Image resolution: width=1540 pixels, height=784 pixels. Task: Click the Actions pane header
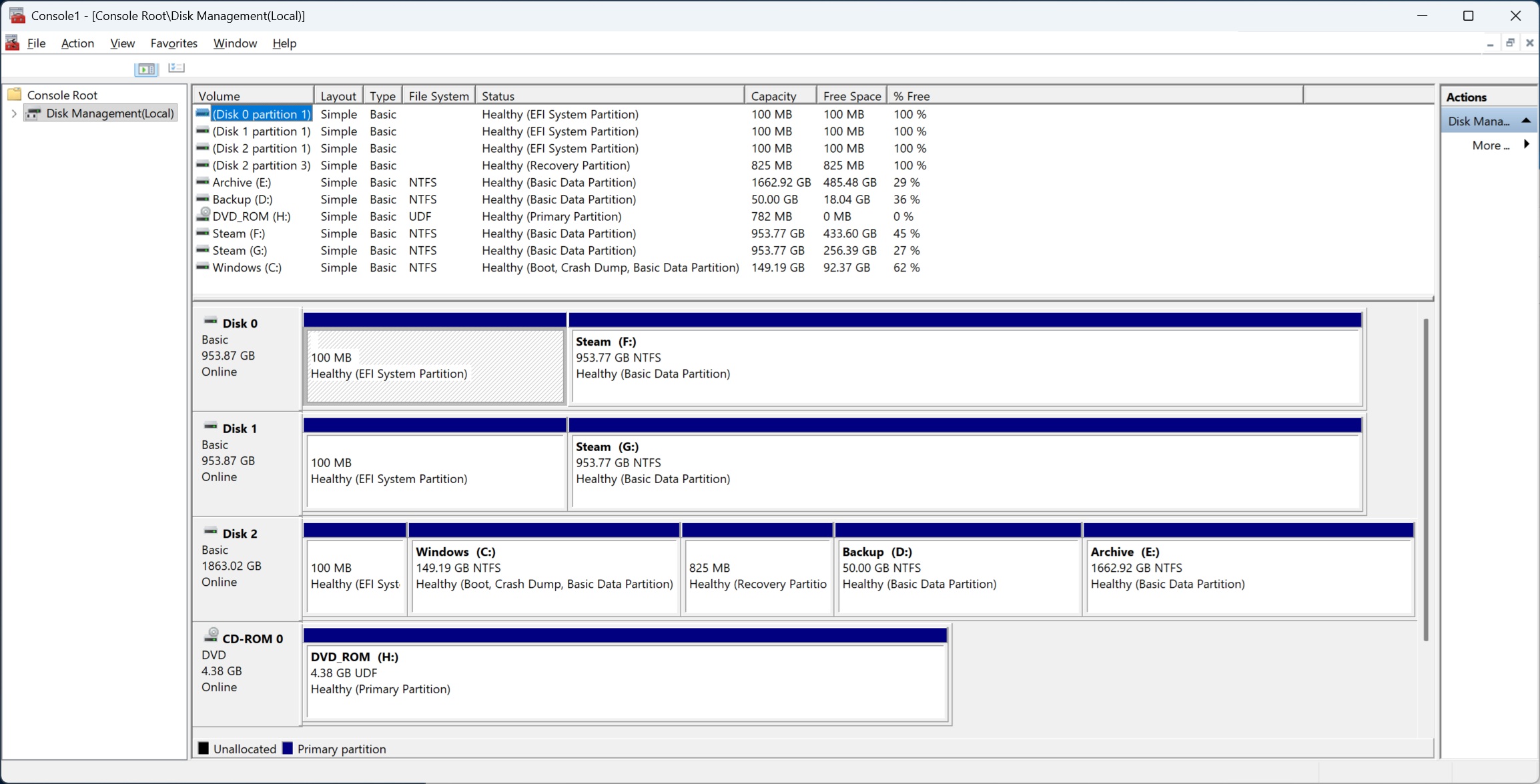pyautogui.click(x=1489, y=97)
